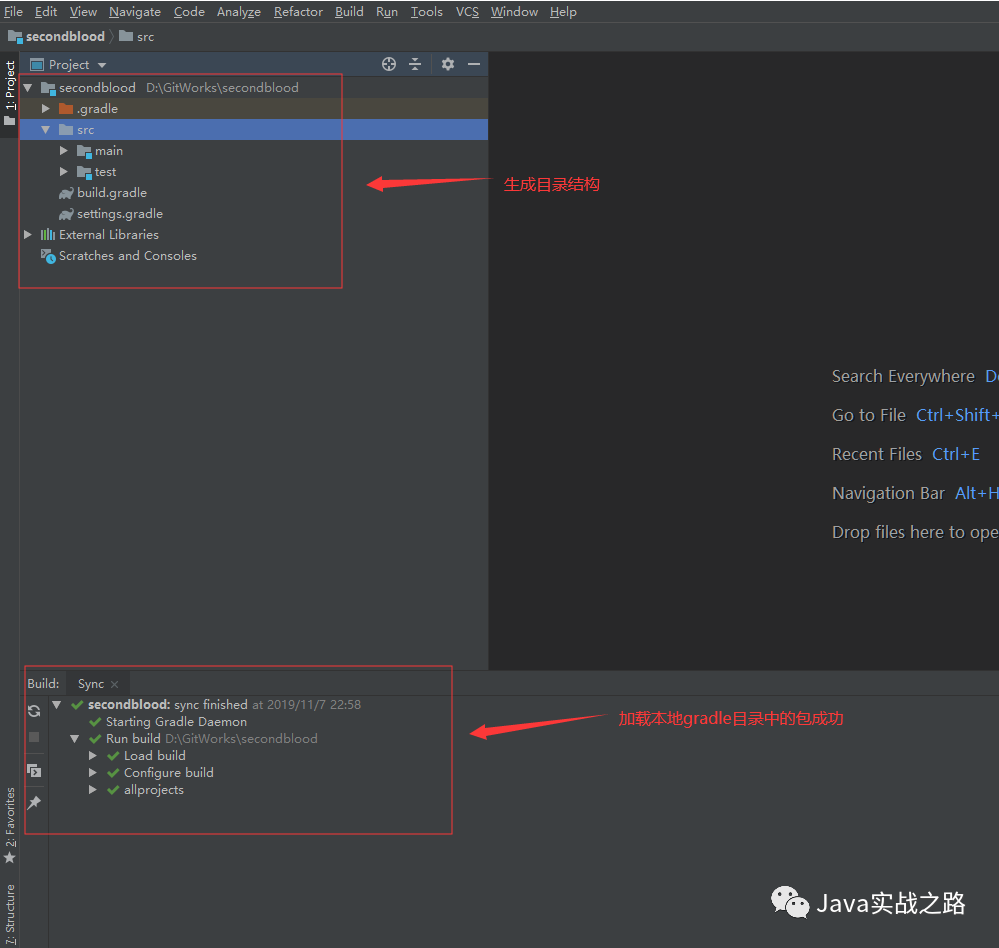The height and width of the screenshot is (948, 999).
Task: Hide the Project panel using the minimize icon
Action: click(474, 63)
